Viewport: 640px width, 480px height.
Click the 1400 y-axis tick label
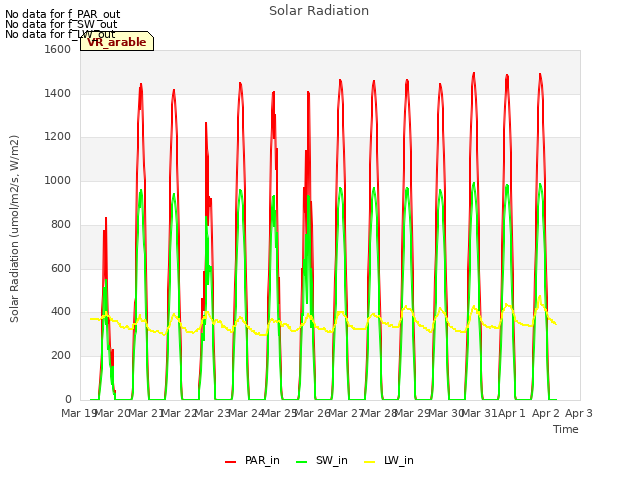point(57,93)
